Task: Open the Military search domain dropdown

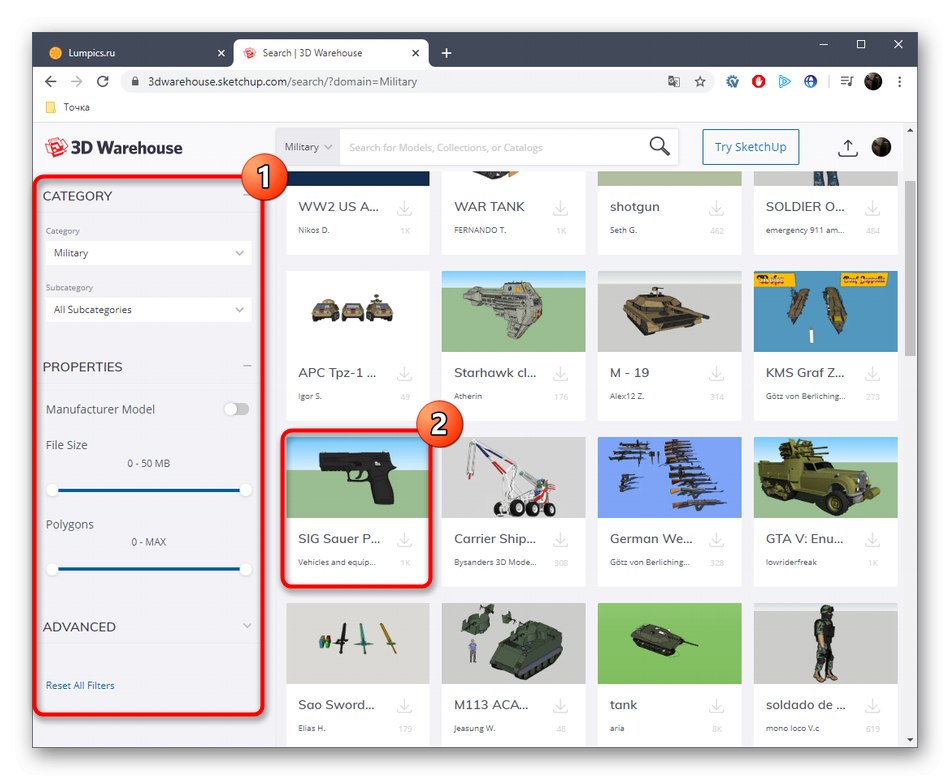Action: [308, 147]
